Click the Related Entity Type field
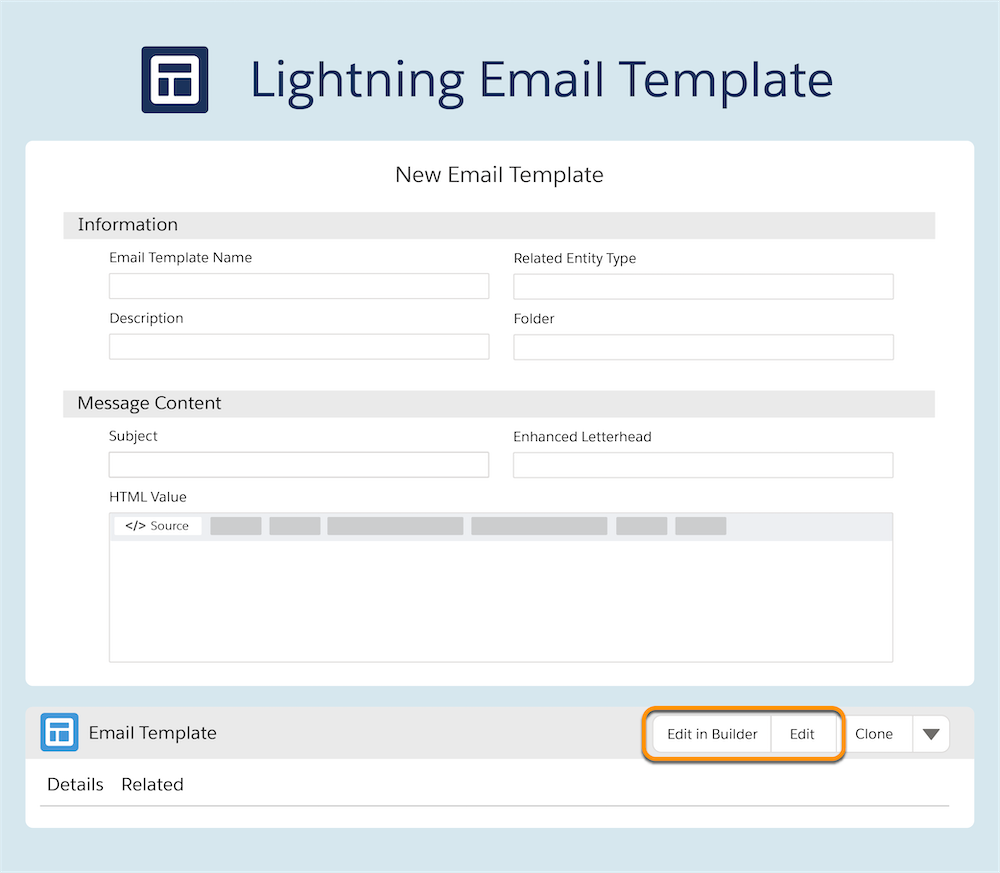The width and height of the screenshot is (1000, 873). (702, 286)
